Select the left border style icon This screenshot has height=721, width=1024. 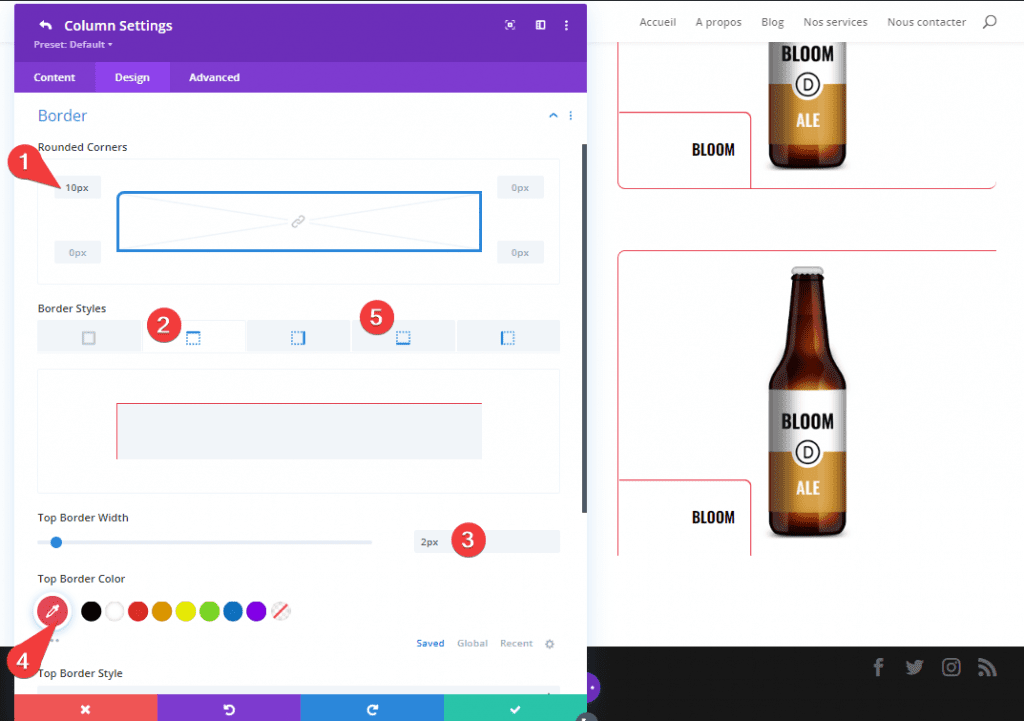pyautogui.click(x=507, y=338)
